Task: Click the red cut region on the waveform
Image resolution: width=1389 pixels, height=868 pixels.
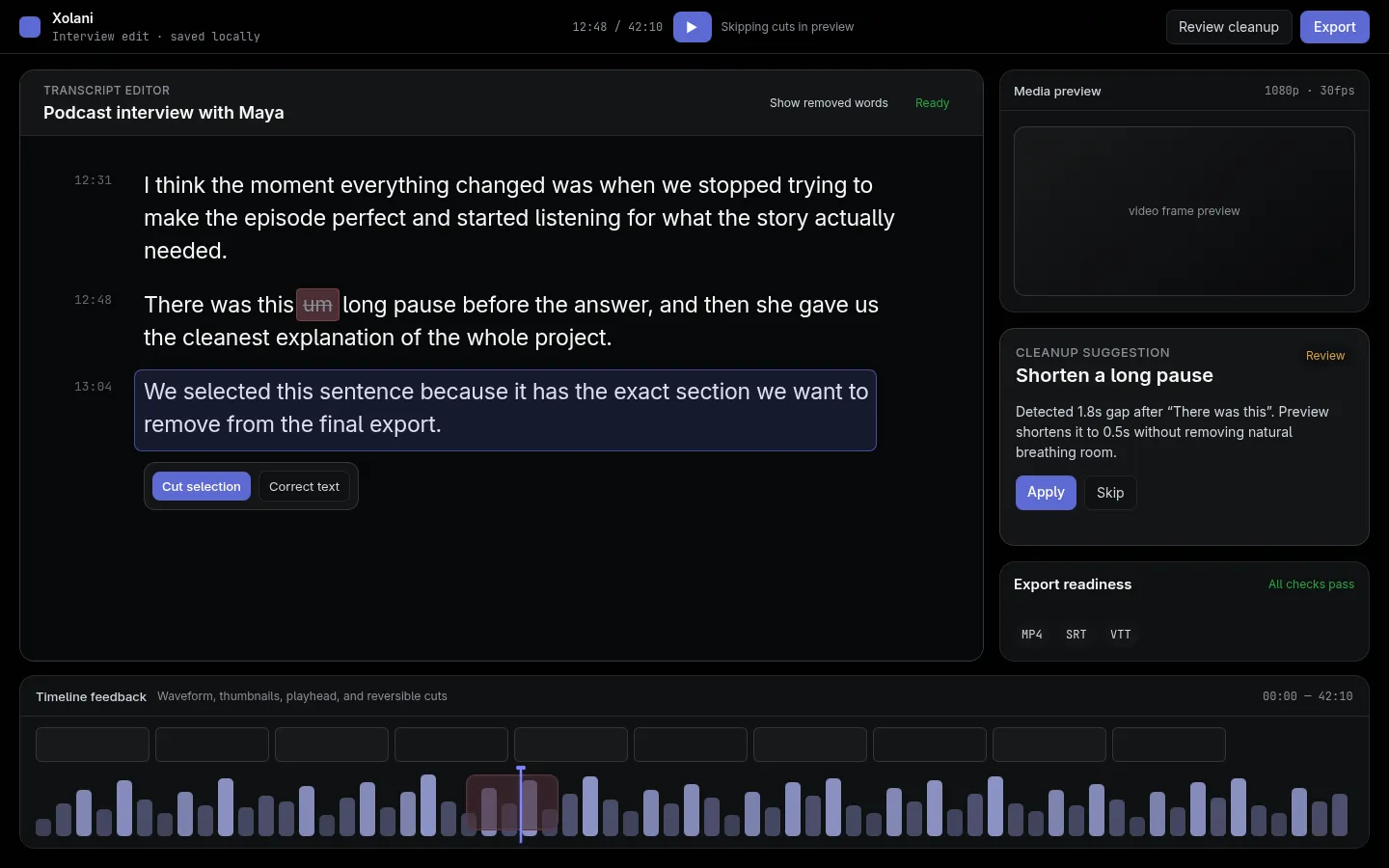Action: click(512, 802)
